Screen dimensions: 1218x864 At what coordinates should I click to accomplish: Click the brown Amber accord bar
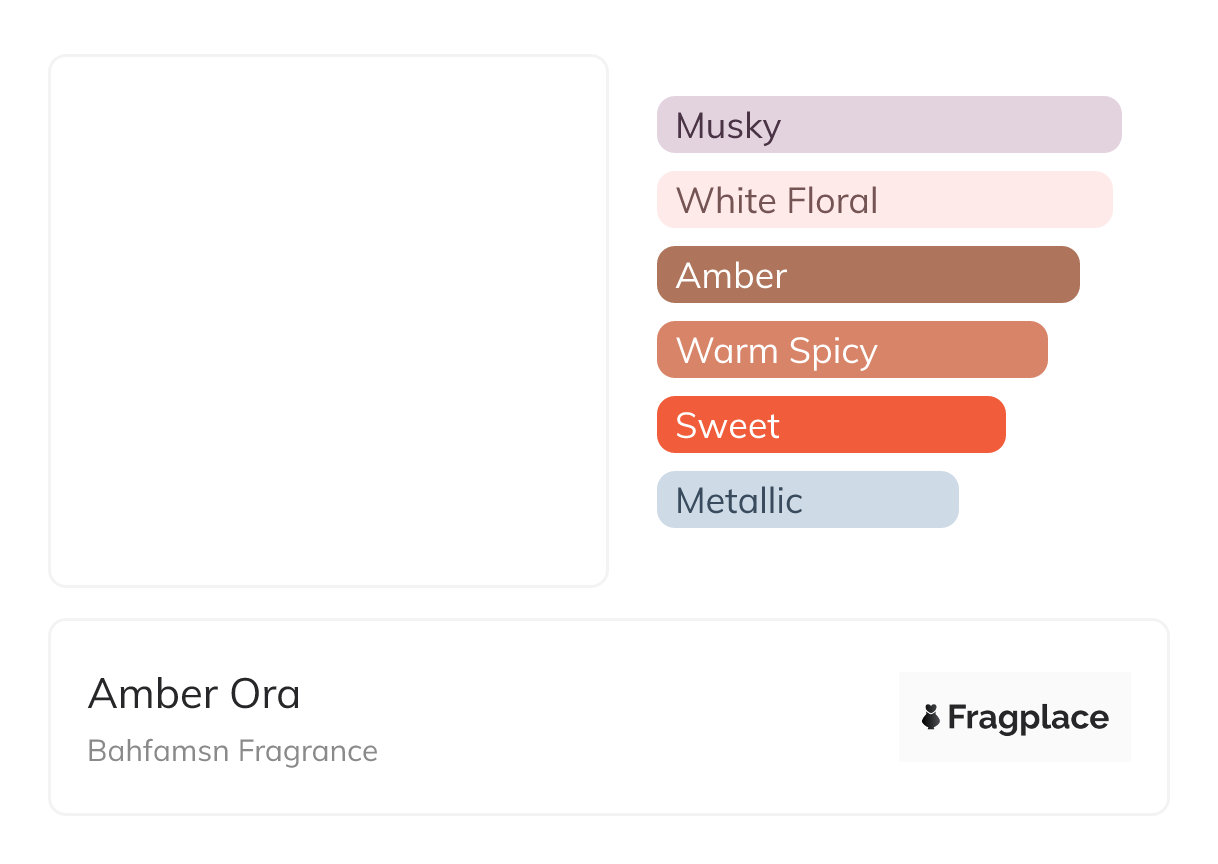pyautogui.click(x=868, y=275)
